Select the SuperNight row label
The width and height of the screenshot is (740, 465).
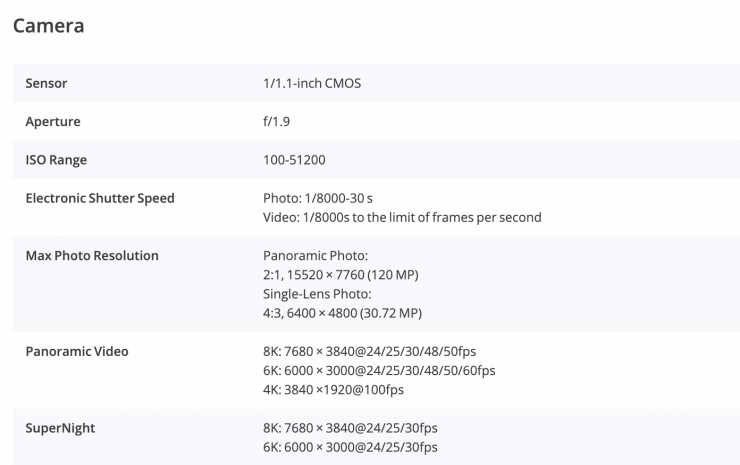(x=59, y=428)
